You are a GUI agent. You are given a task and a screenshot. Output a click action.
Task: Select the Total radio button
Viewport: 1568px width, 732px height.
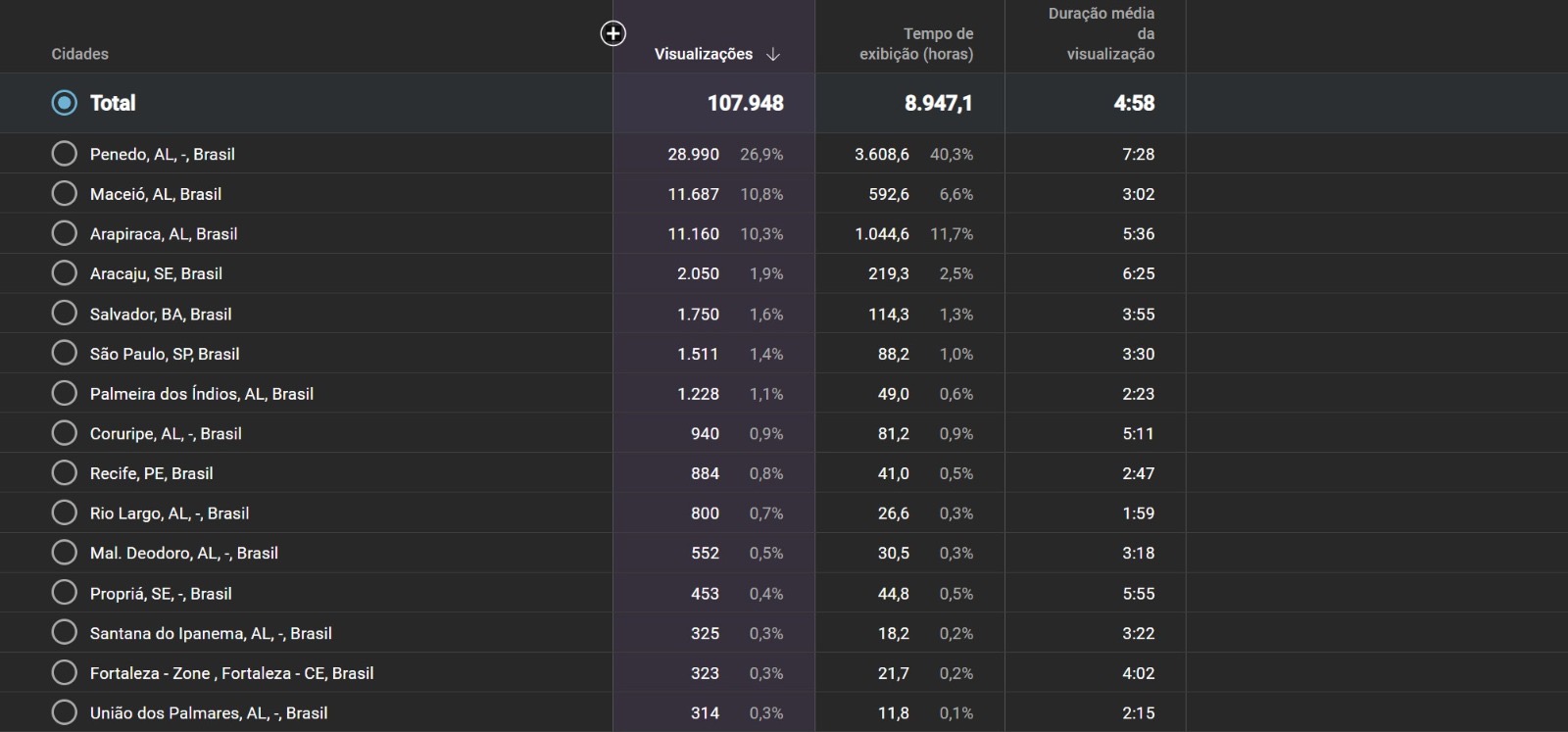[64, 103]
